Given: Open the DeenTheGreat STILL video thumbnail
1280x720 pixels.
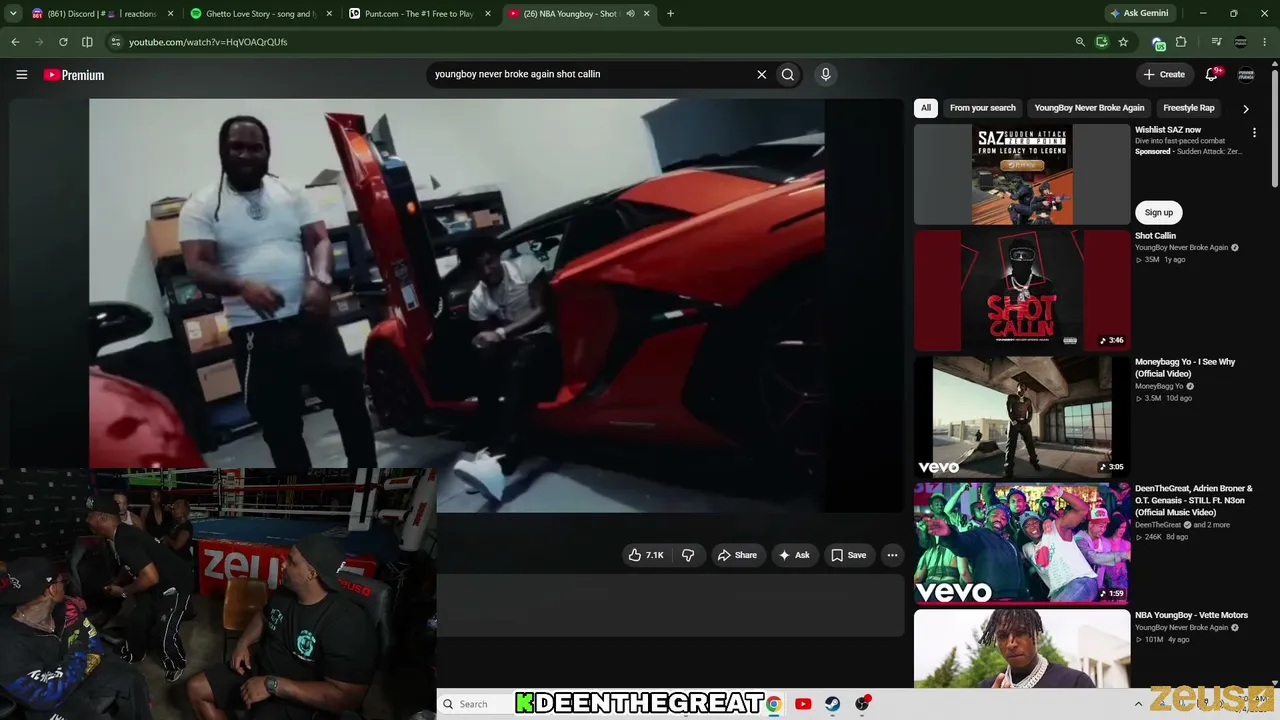Looking at the screenshot, I should [x=1022, y=543].
